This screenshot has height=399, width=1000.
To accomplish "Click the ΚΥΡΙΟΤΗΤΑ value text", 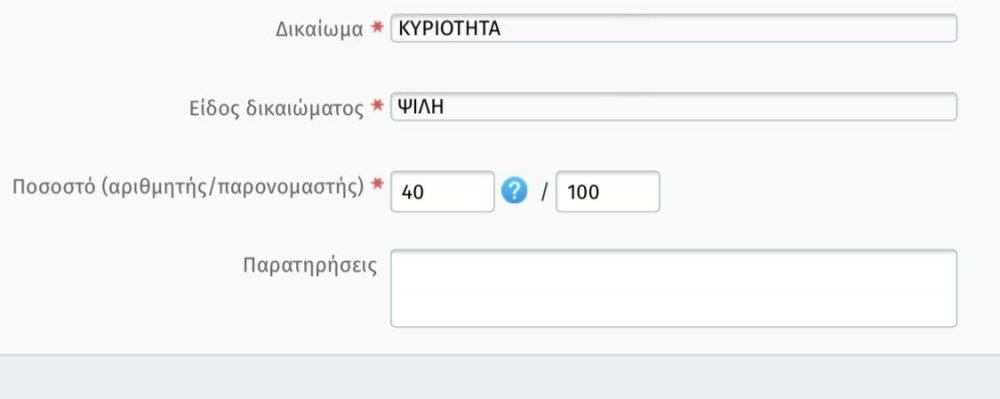I will (449, 28).
